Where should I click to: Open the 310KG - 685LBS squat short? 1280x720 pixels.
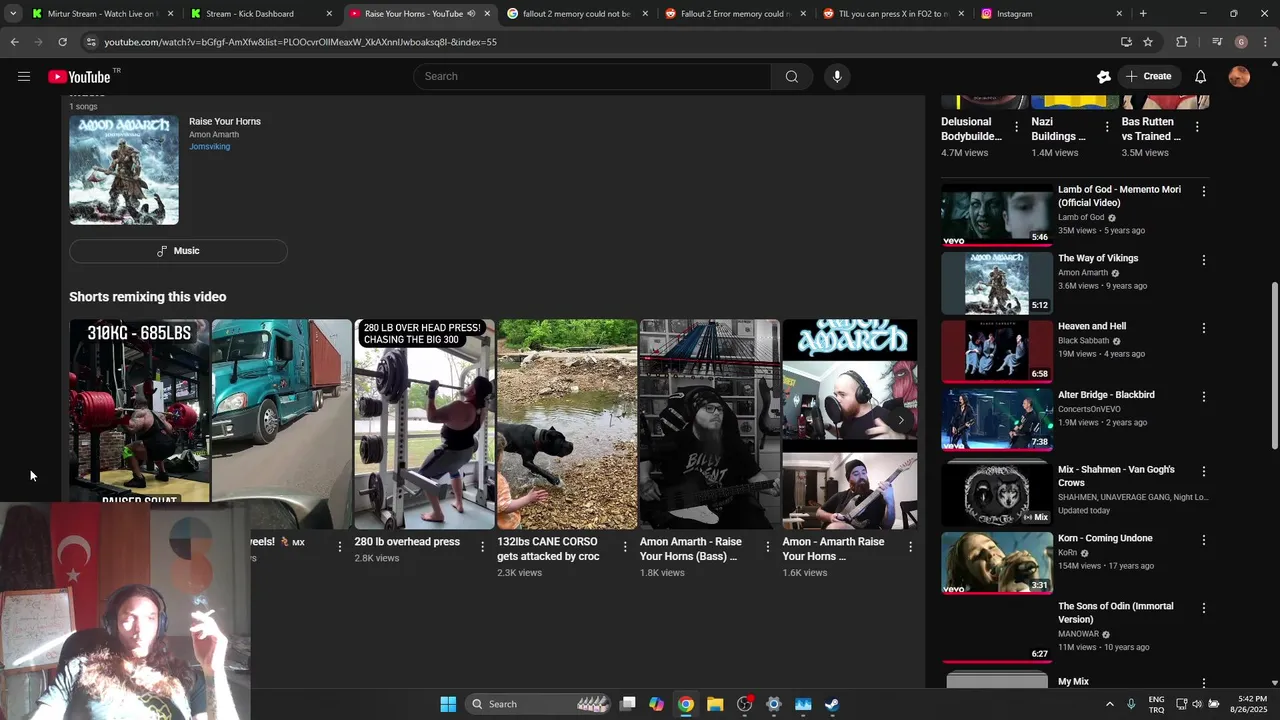point(139,410)
